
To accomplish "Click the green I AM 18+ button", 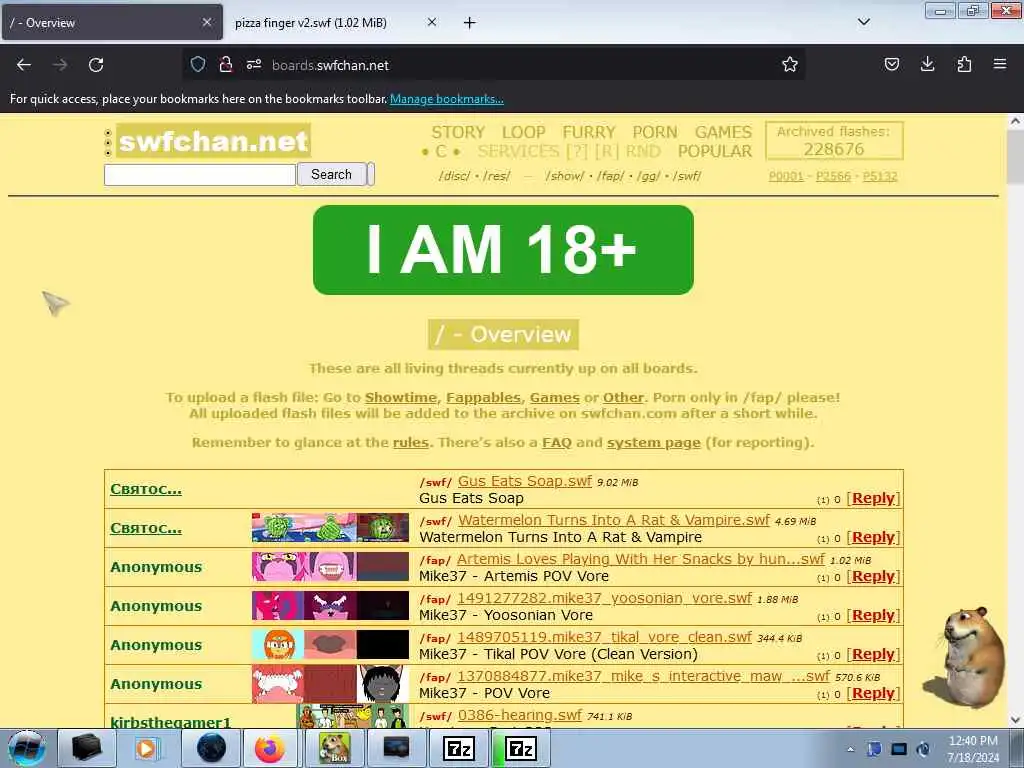I will coord(503,250).
